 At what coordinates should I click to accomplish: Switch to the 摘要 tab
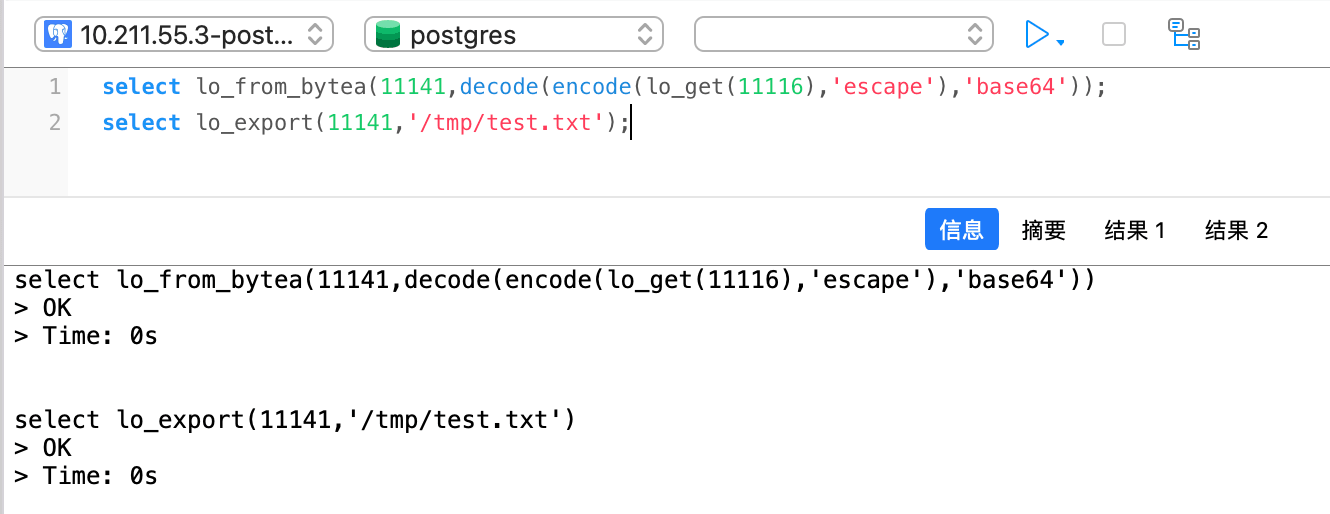click(x=1043, y=230)
